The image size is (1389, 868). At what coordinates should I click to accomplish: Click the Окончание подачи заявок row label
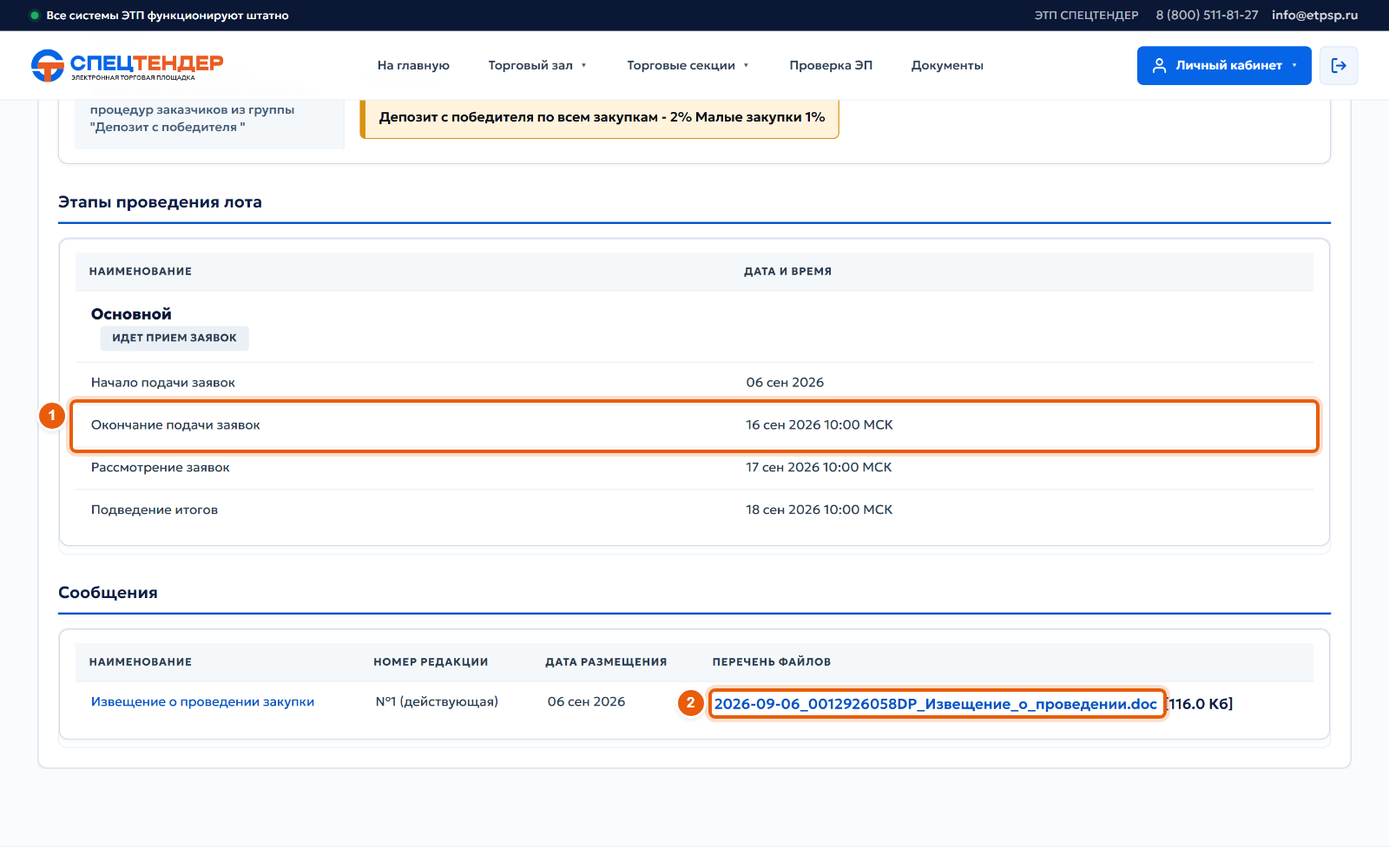pos(175,425)
